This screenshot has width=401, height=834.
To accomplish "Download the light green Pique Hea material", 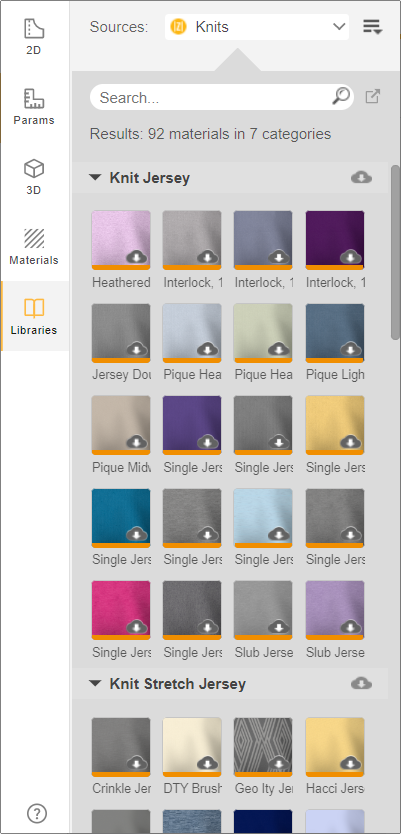I will 279,350.
